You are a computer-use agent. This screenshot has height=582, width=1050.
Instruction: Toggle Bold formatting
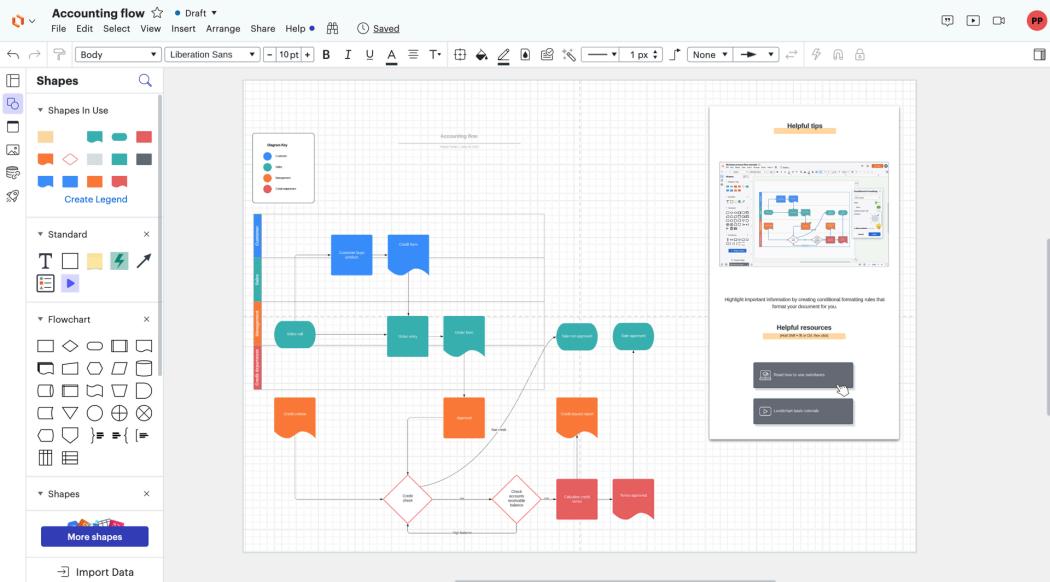(326, 55)
